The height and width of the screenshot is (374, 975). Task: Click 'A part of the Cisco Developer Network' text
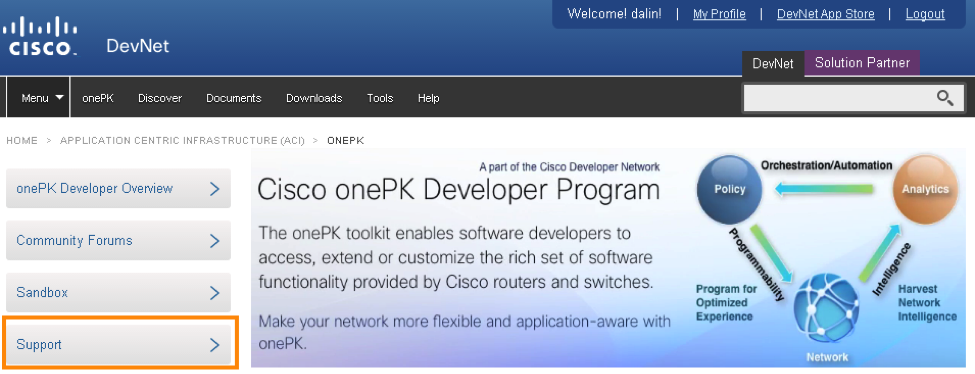pos(570,167)
